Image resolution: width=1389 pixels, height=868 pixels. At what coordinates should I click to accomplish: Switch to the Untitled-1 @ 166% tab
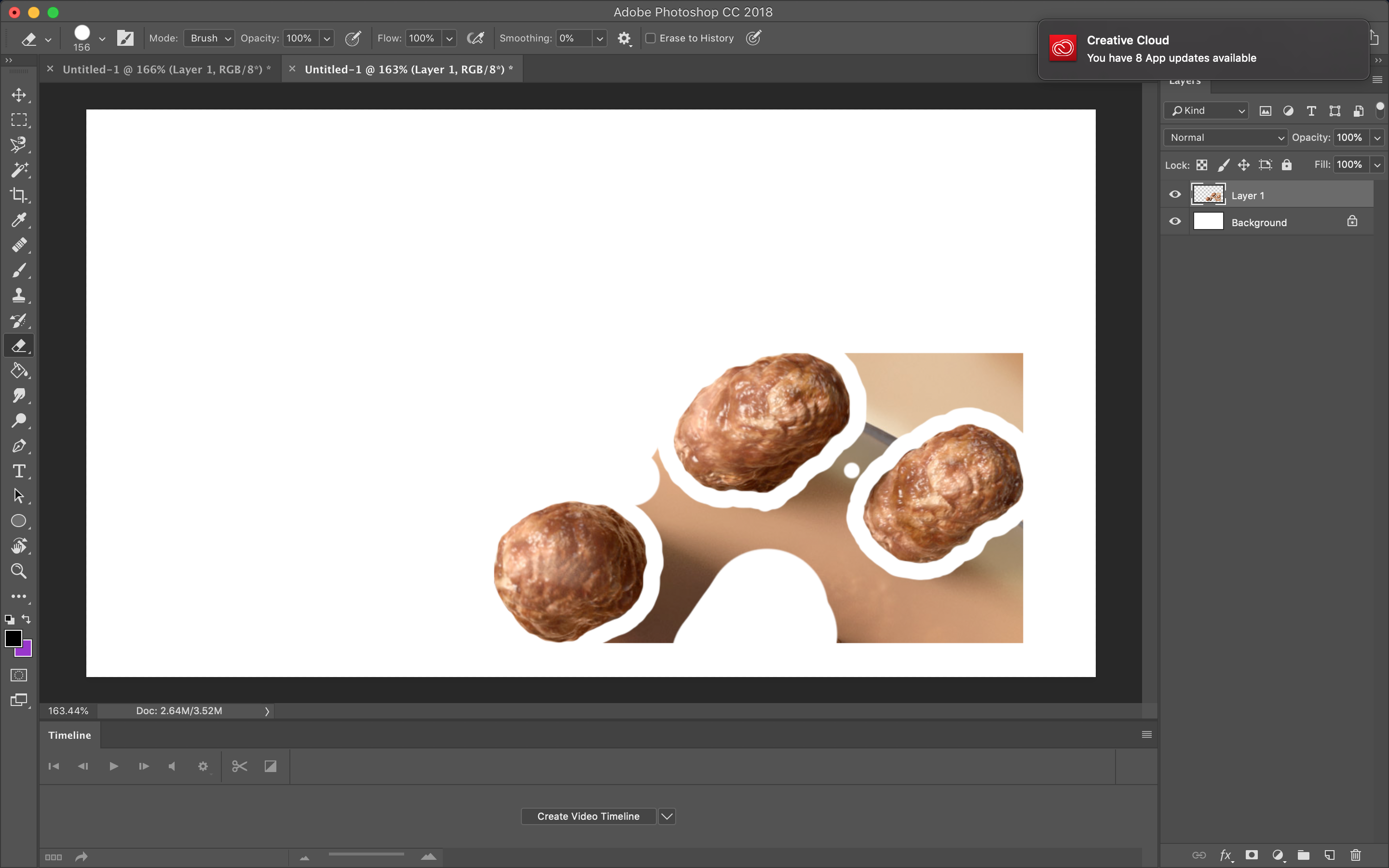166,69
